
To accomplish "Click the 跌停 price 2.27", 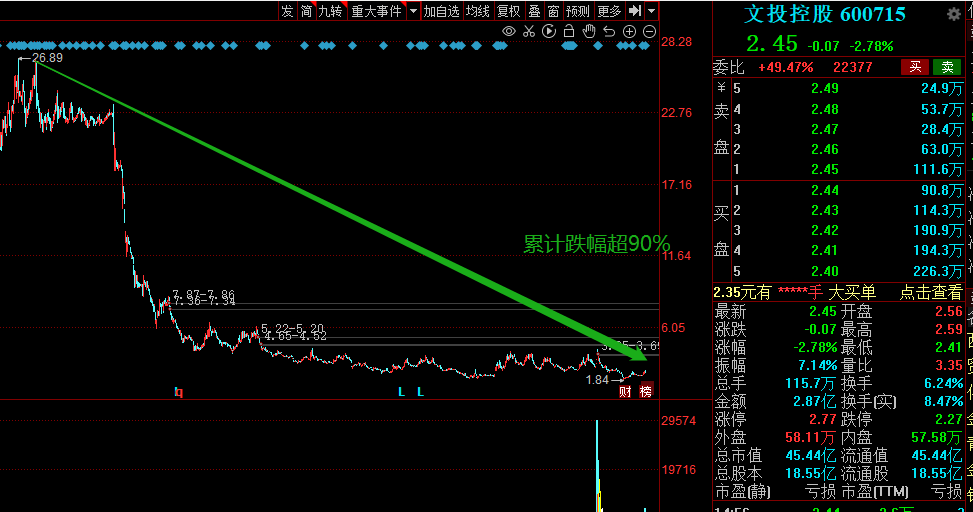I will pos(949,420).
